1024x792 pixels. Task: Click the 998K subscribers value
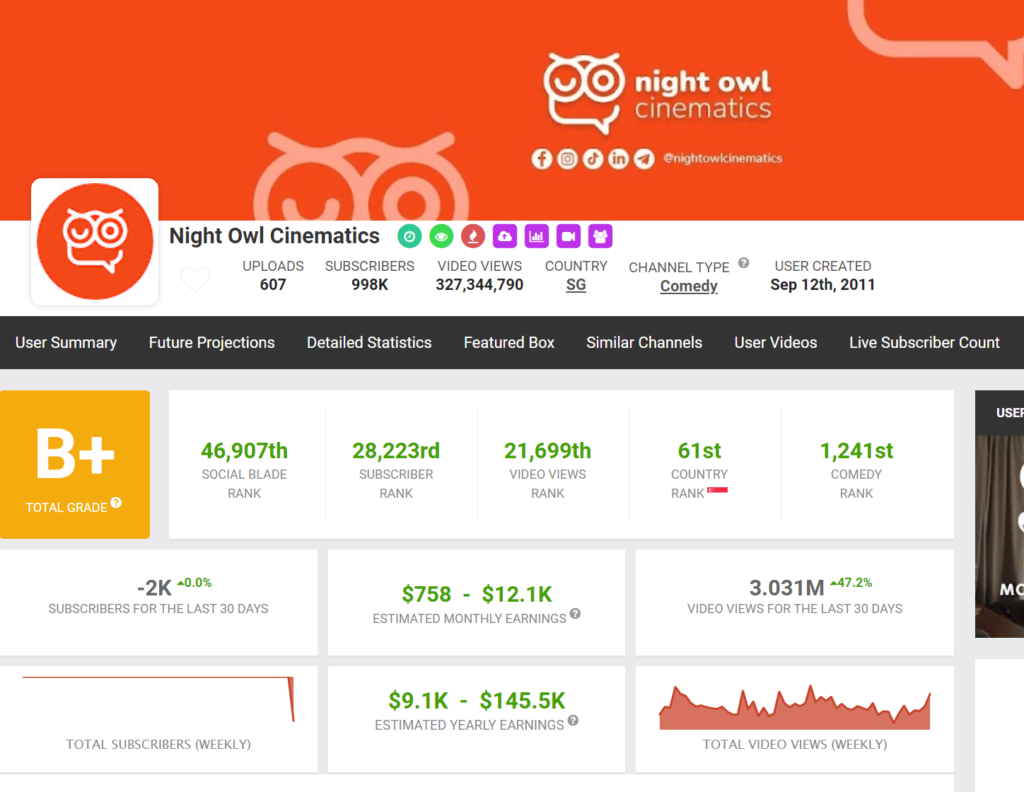coord(370,285)
